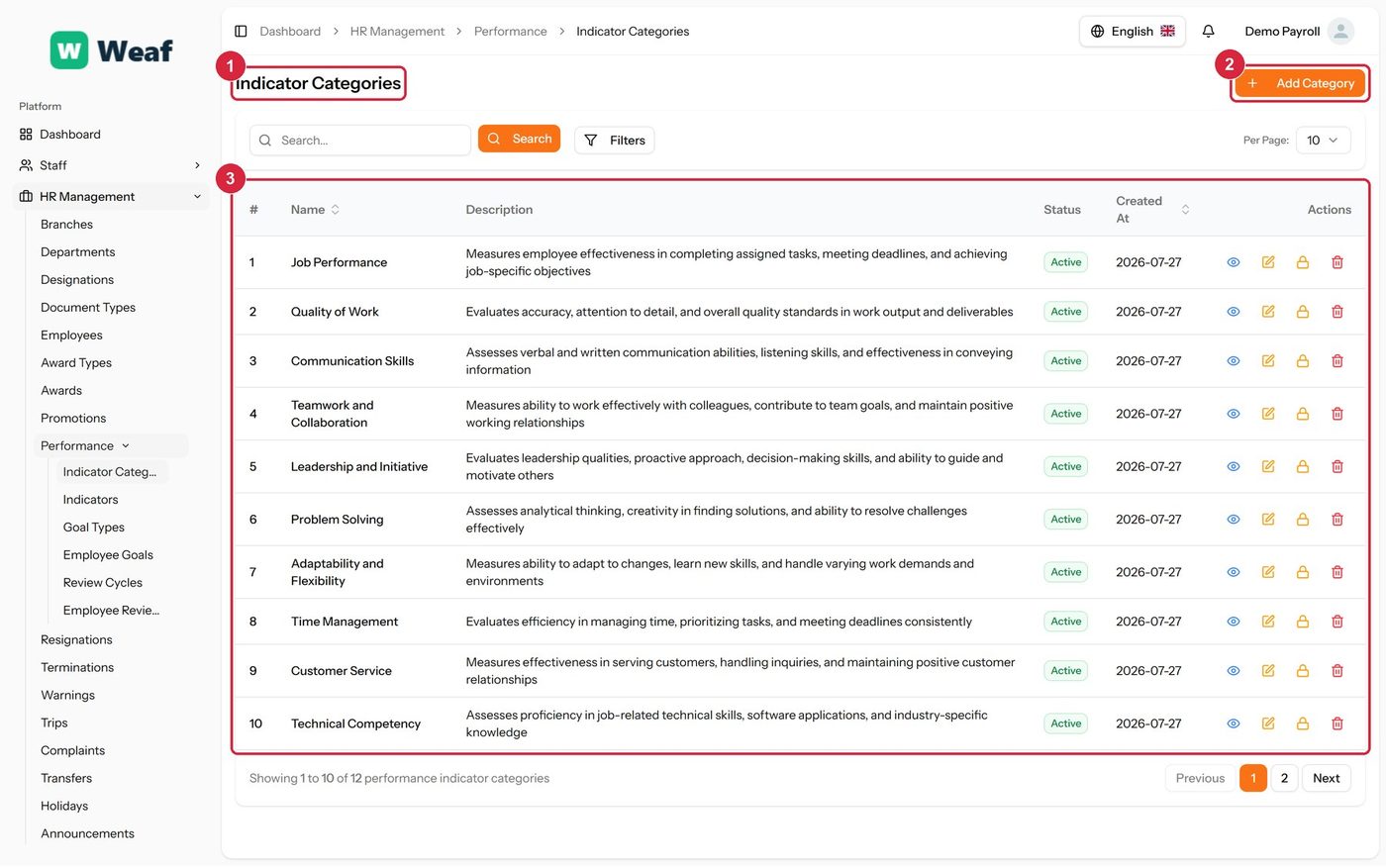Sort table by Created At column
This screenshot has width=1386, height=868.
[x=1152, y=210]
